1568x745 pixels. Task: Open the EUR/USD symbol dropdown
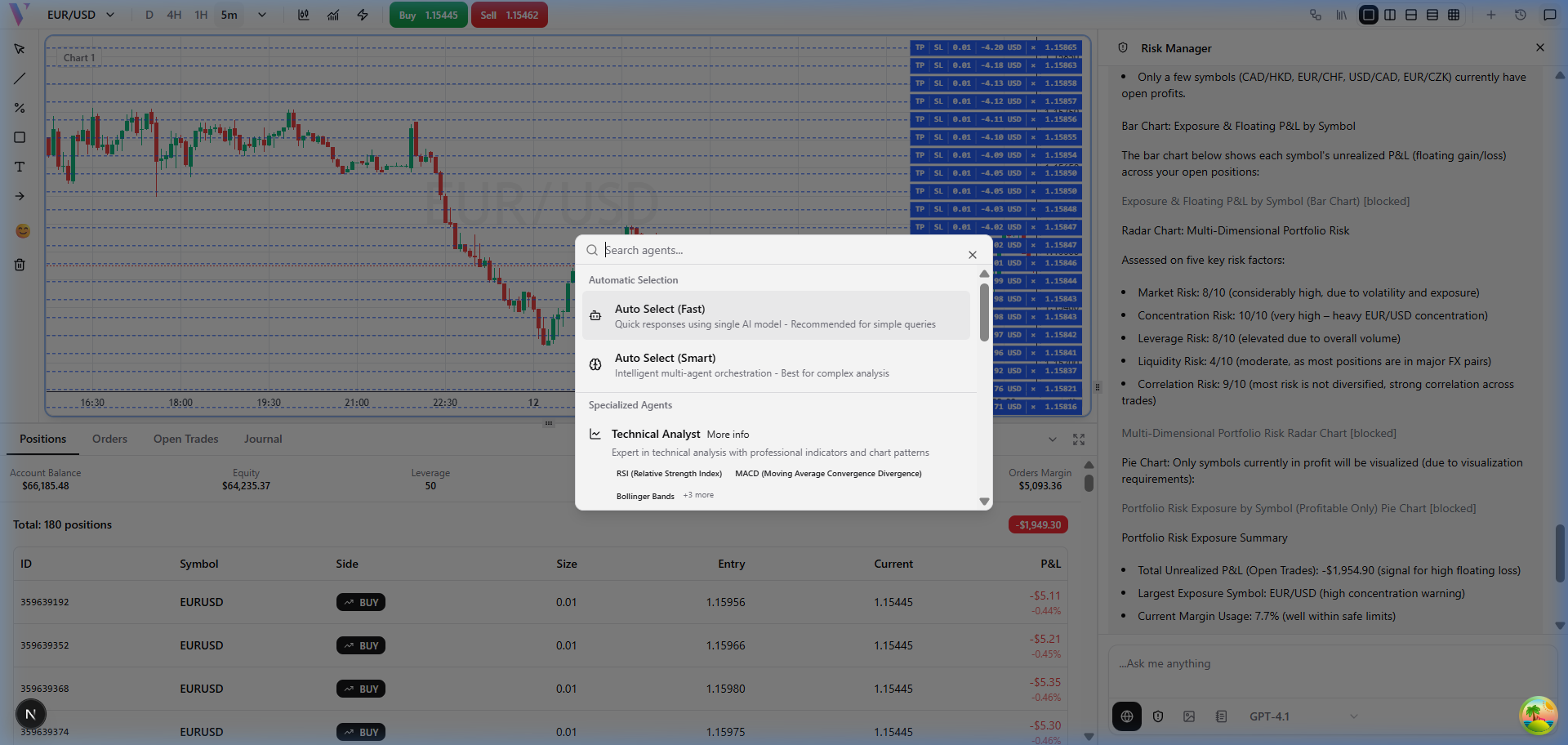[80, 15]
